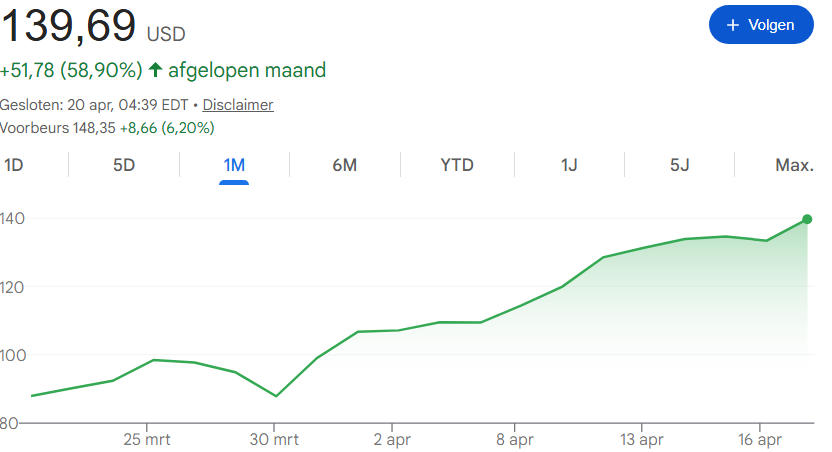832x452 pixels.
Task: Click the Voorbeurs 148,35 pre-market price
Action: point(57,128)
